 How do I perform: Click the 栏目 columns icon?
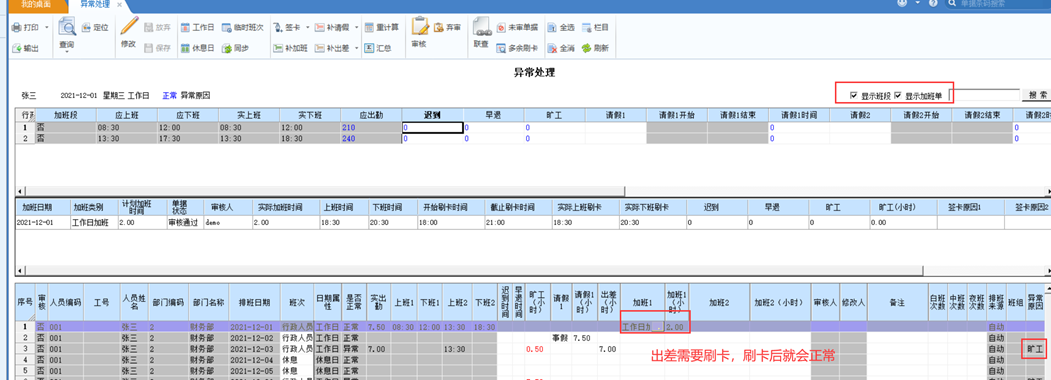(x=586, y=28)
